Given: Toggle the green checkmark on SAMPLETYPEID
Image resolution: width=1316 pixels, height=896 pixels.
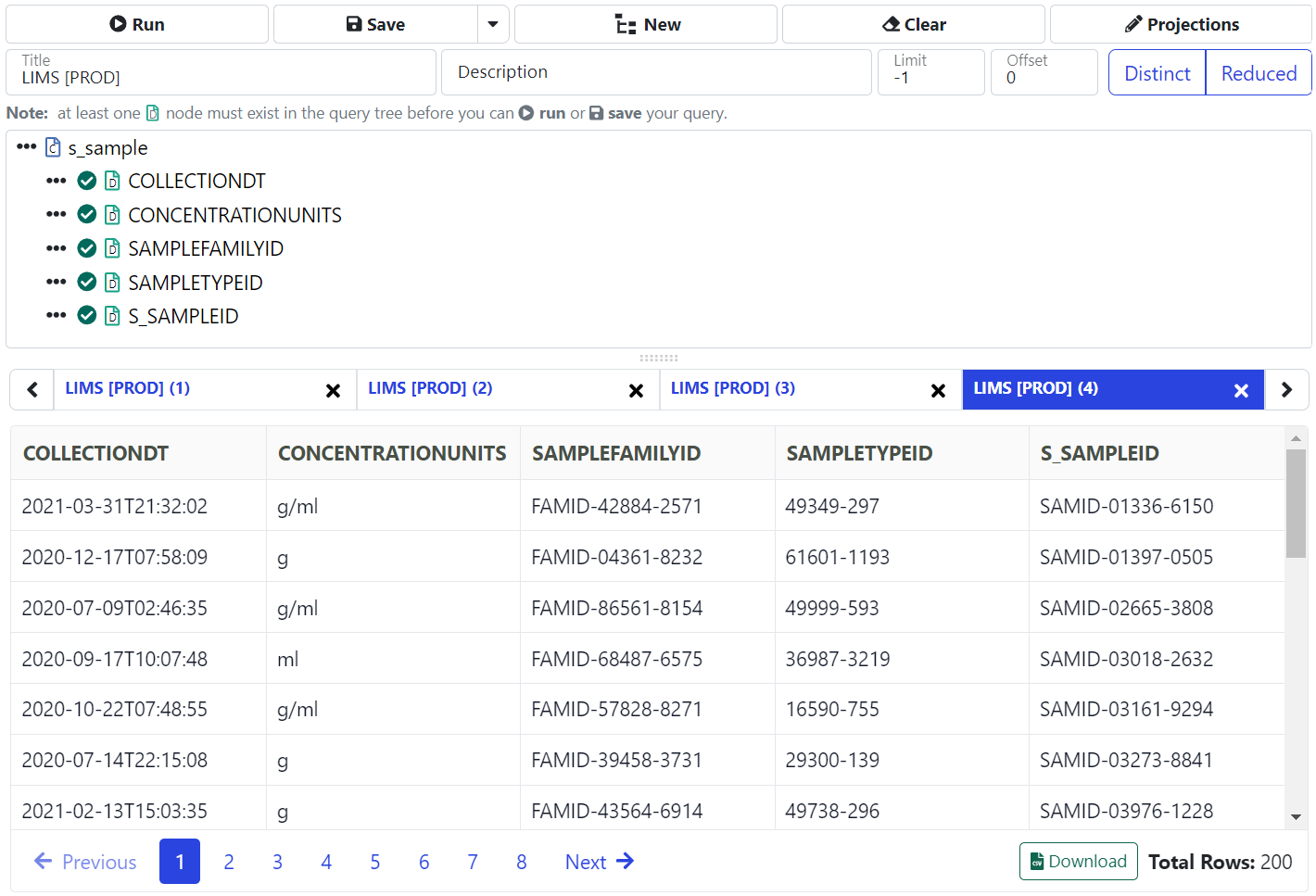Looking at the screenshot, I should coord(87,283).
